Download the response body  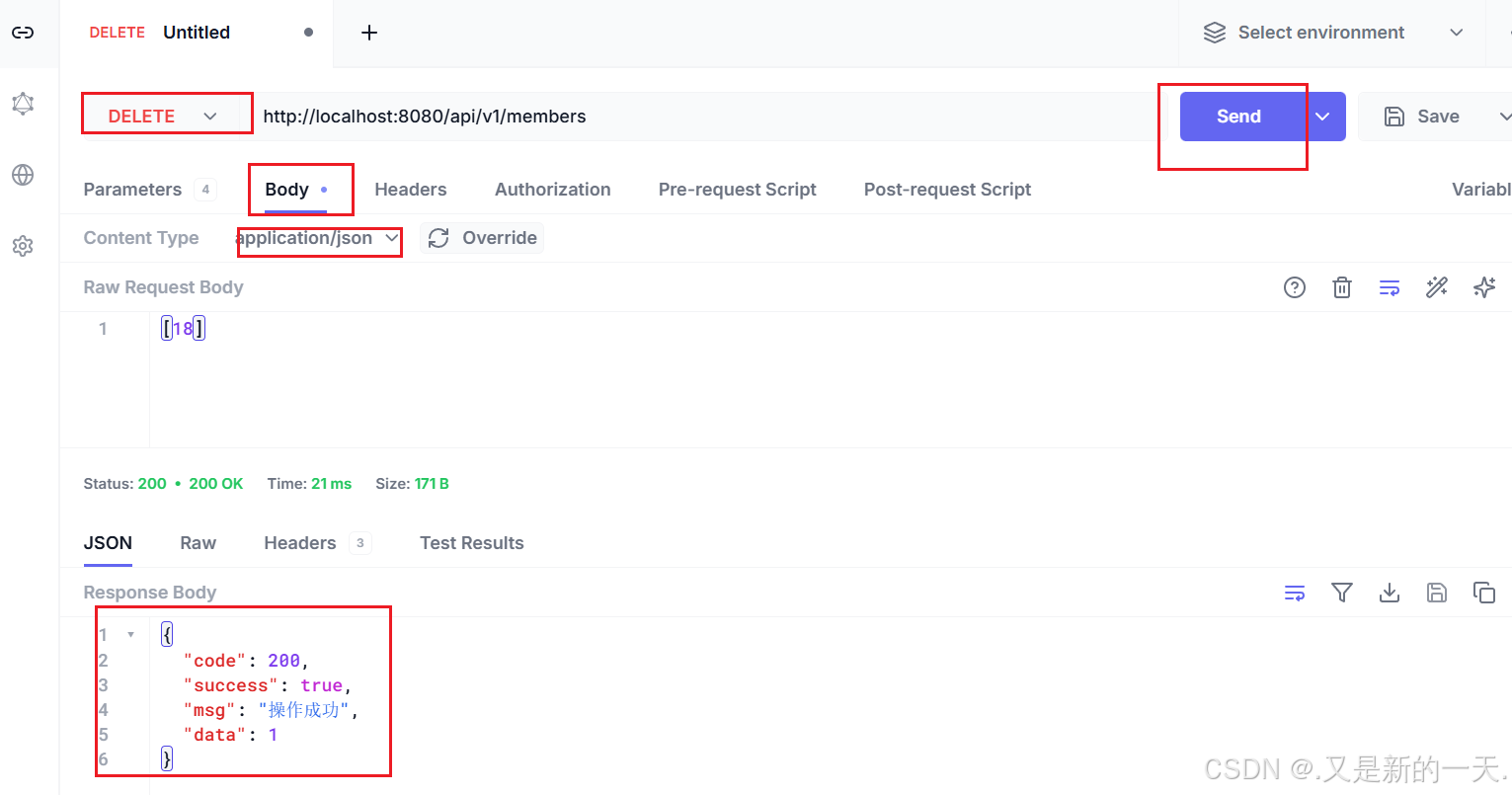(x=1390, y=593)
